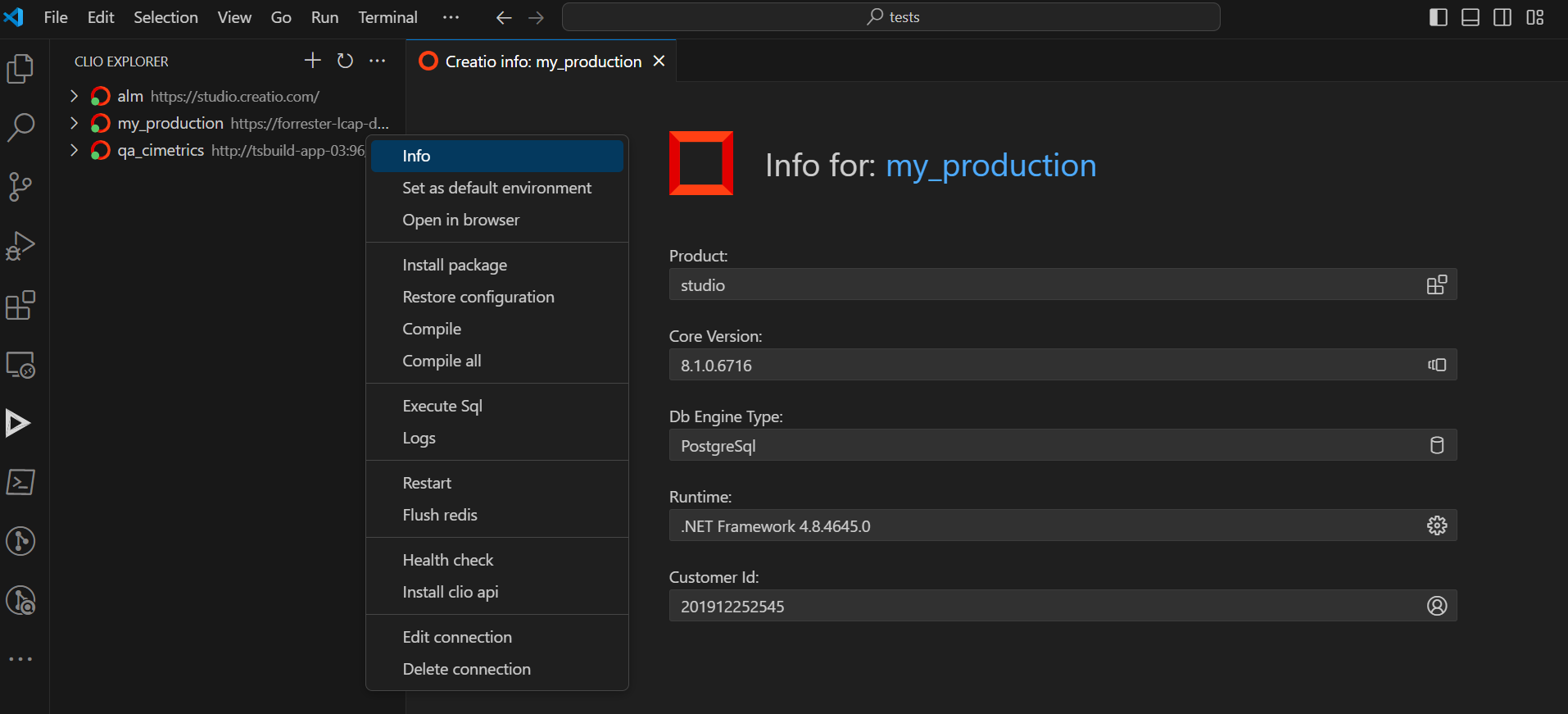1568x714 pixels.
Task: Open the Search view icon
Action: [x=20, y=128]
